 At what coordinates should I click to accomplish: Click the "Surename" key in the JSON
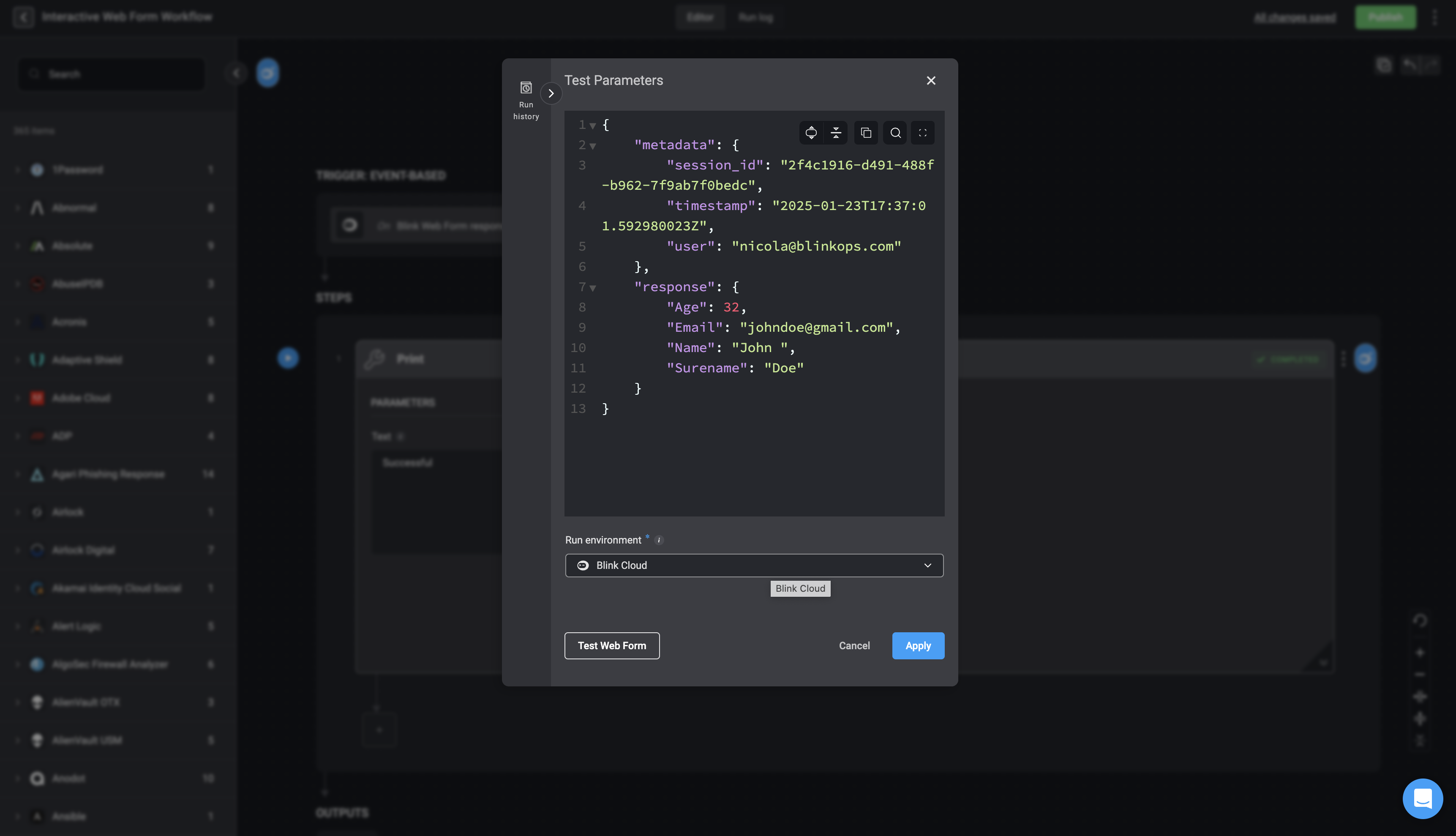tap(706, 368)
